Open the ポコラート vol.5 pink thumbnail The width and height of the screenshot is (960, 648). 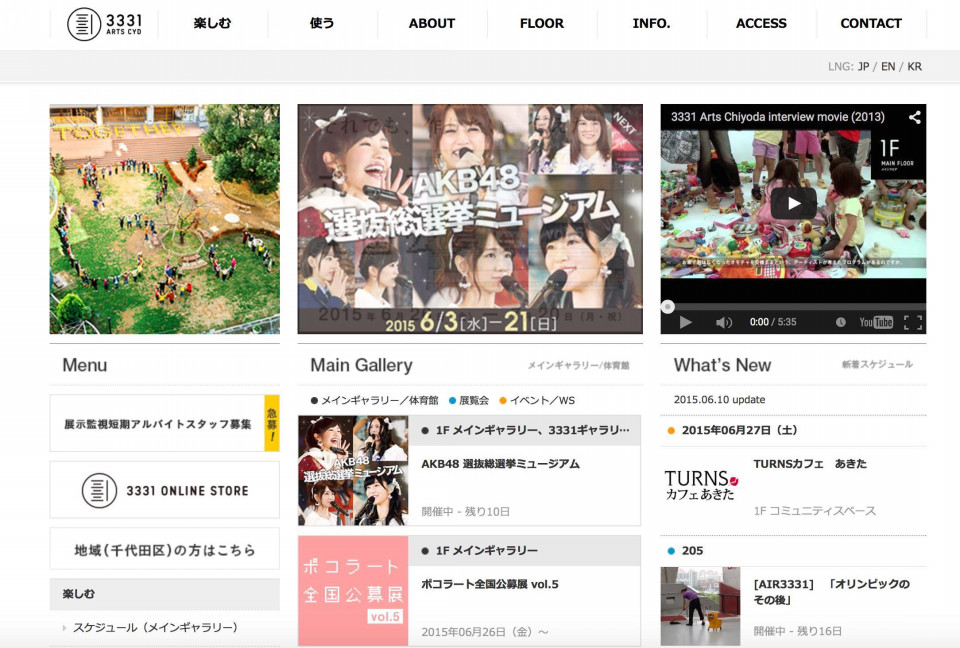[x=353, y=591]
